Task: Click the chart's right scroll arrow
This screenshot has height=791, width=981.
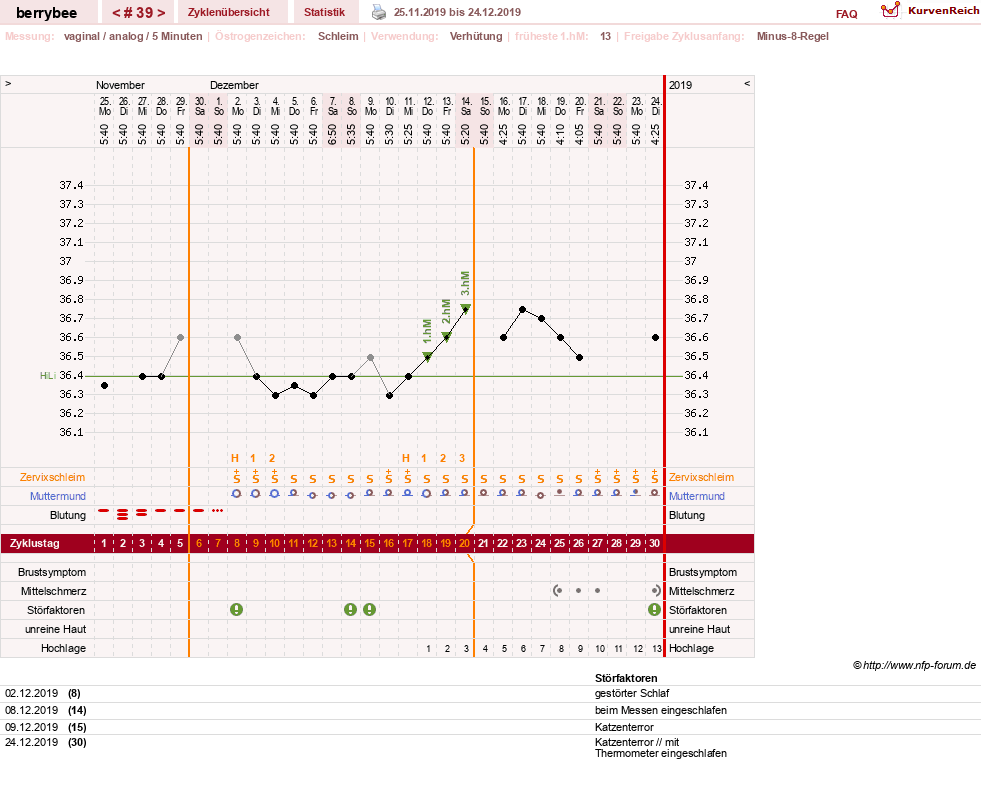Action: coord(747,83)
